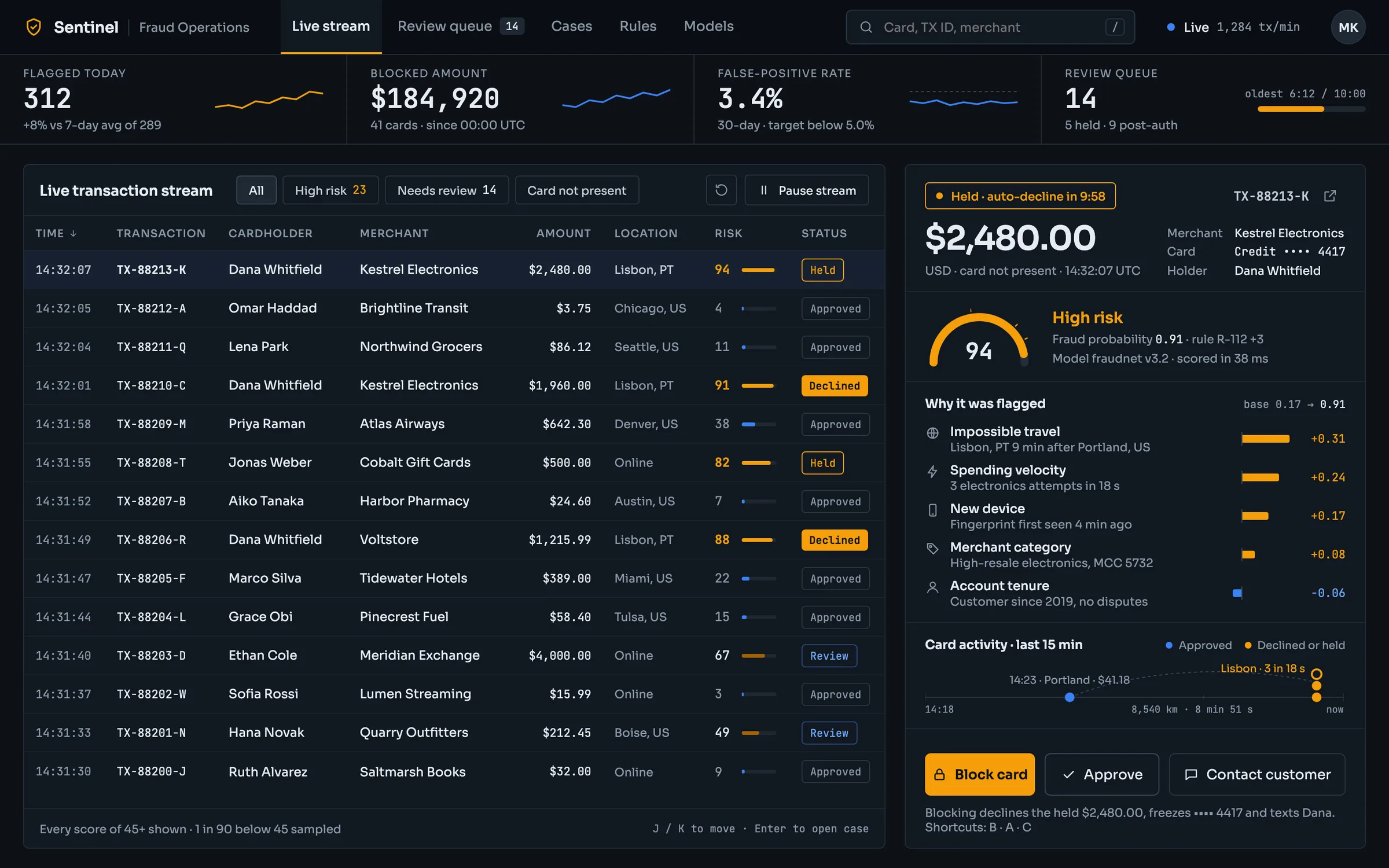Click the New device phone icon
1389x868 pixels.
pos(932,510)
